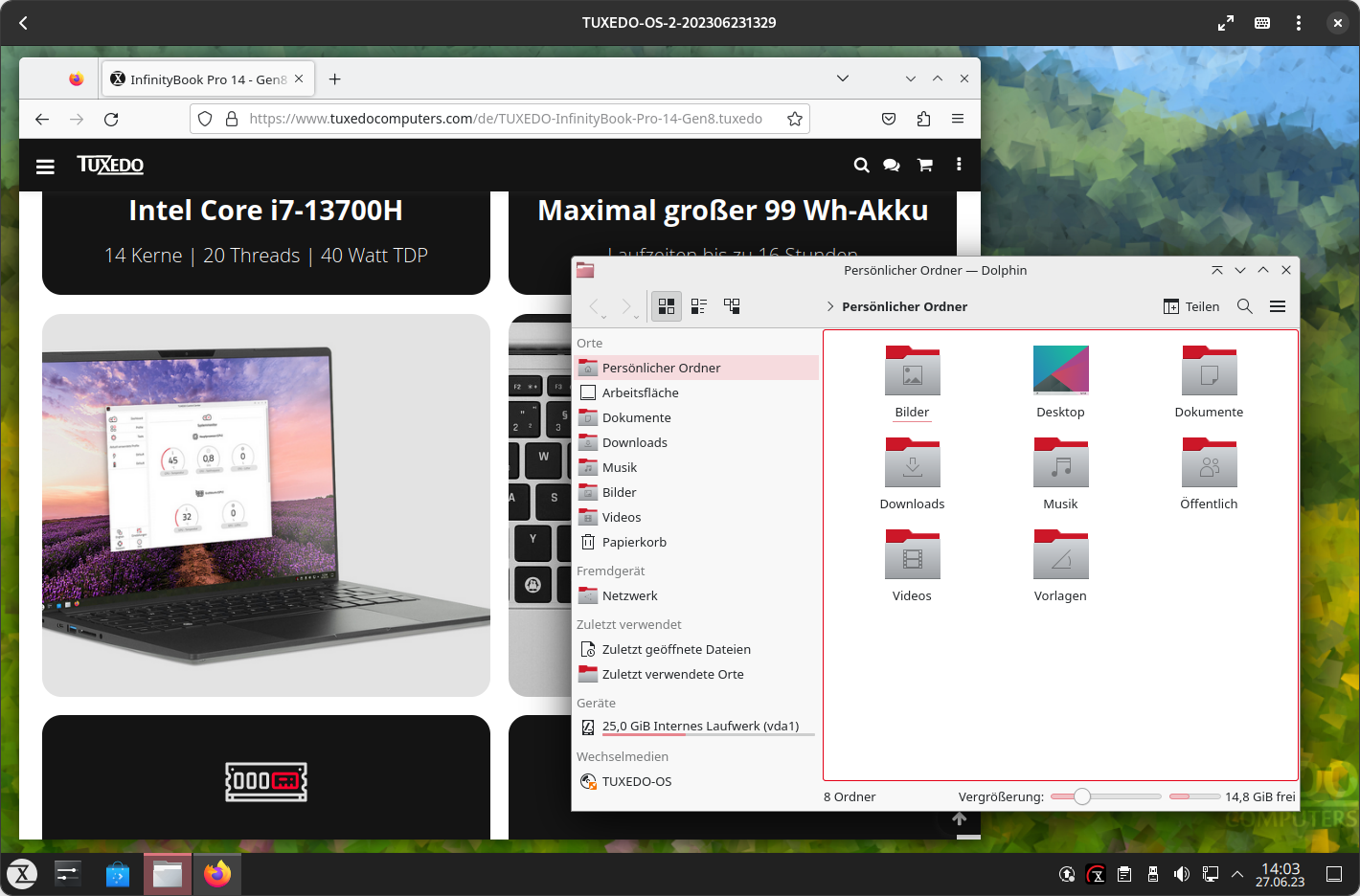Open search on TUXEDO website
1360x896 pixels.
tap(861, 165)
